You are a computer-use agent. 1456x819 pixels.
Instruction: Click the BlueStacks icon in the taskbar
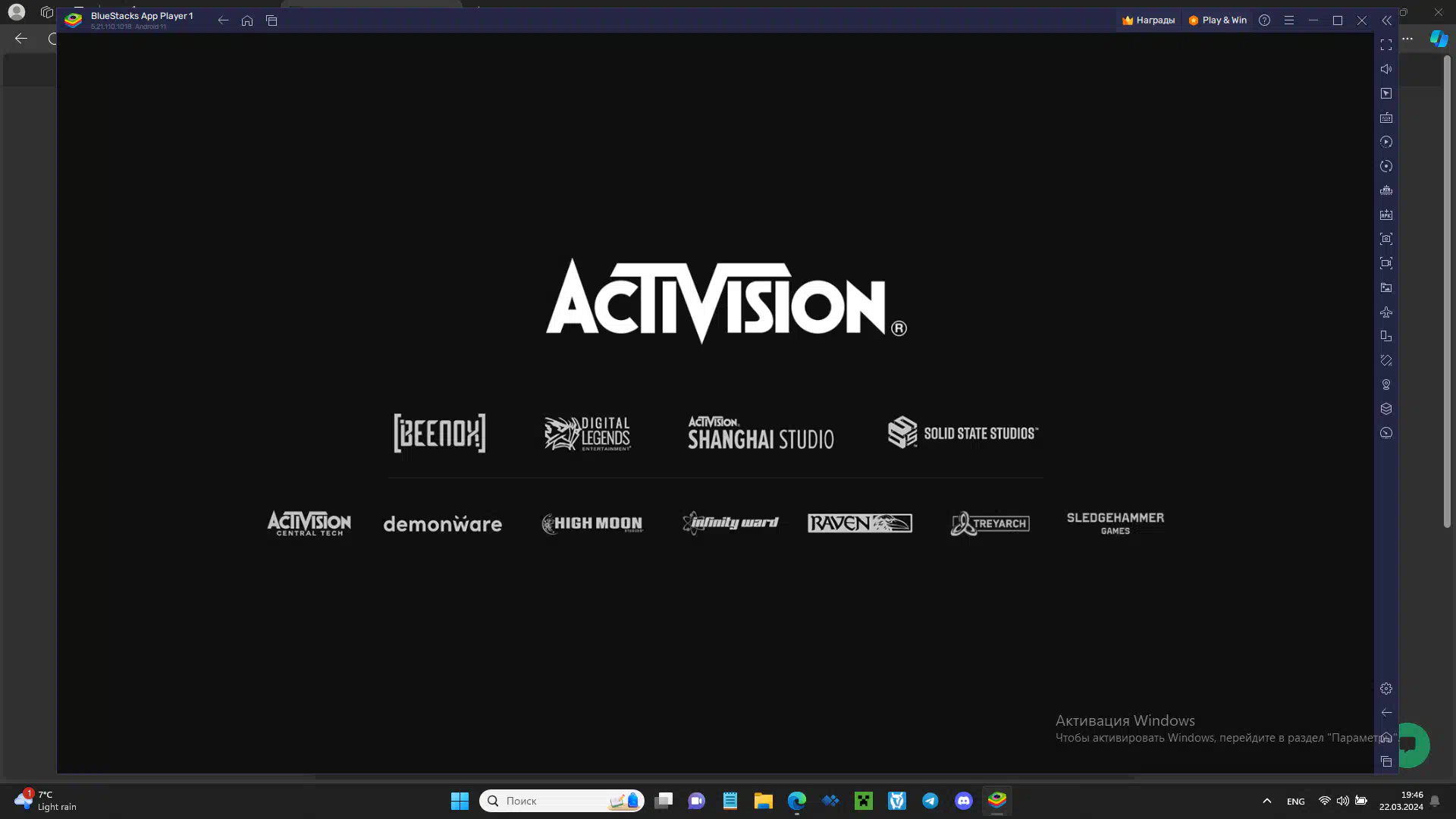pos(997,801)
